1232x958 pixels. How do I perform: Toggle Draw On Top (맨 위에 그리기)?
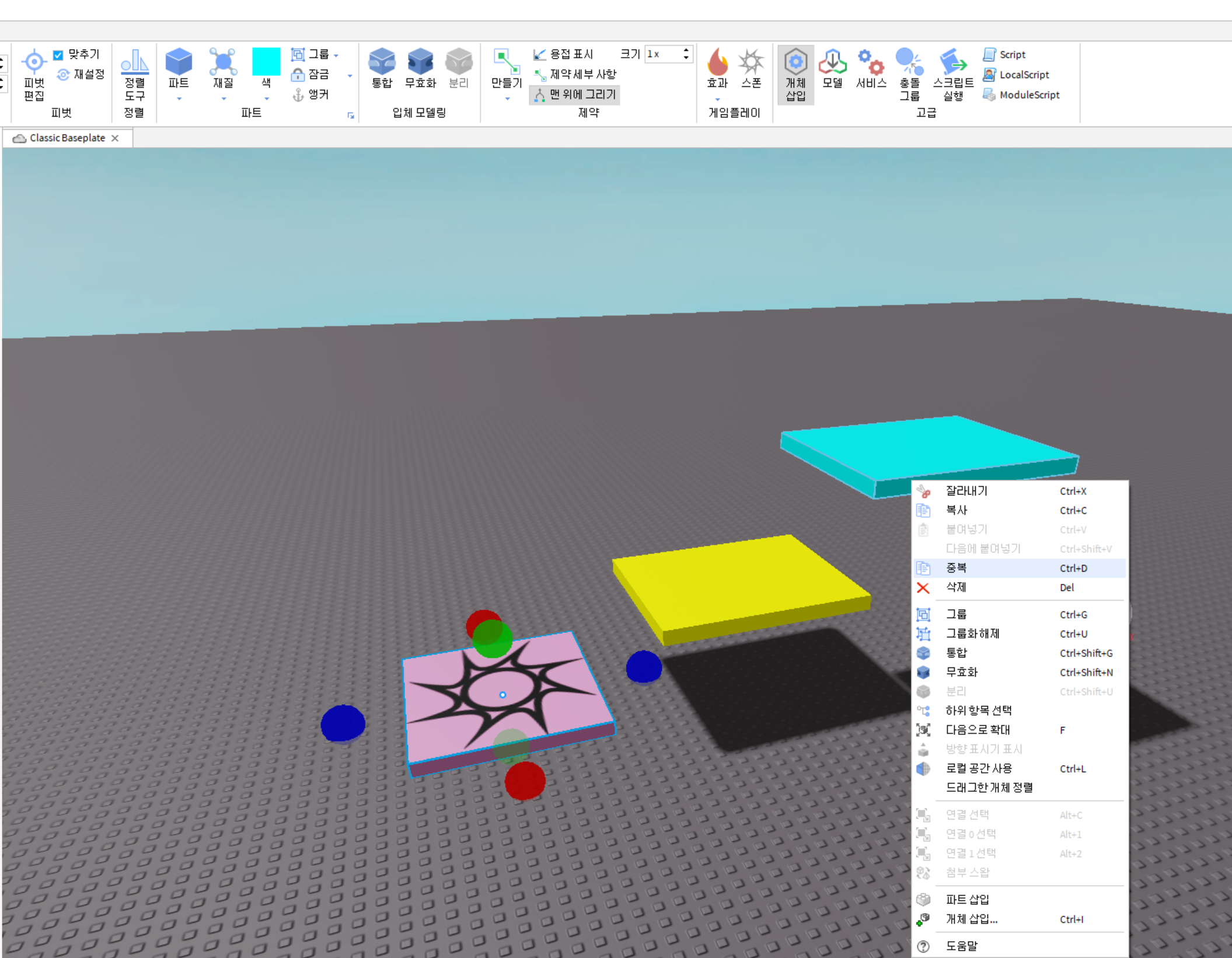[575, 95]
